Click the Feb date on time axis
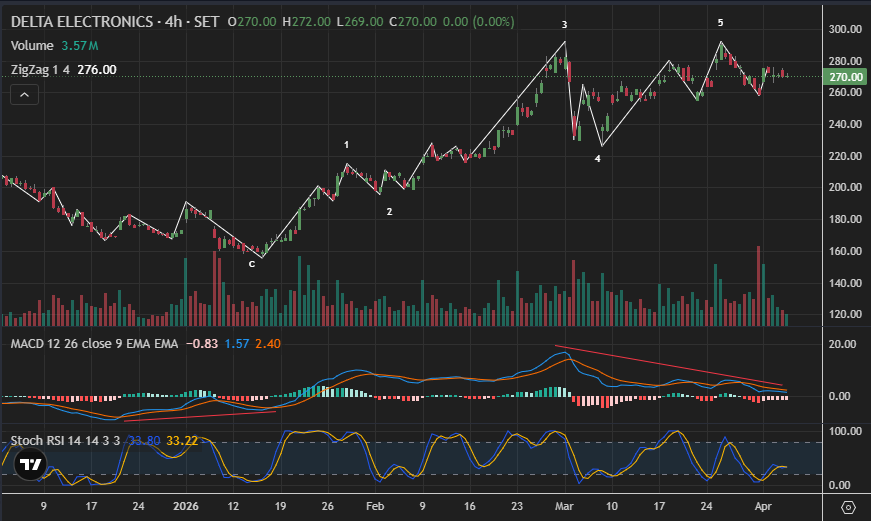871x521 pixels. (375, 506)
